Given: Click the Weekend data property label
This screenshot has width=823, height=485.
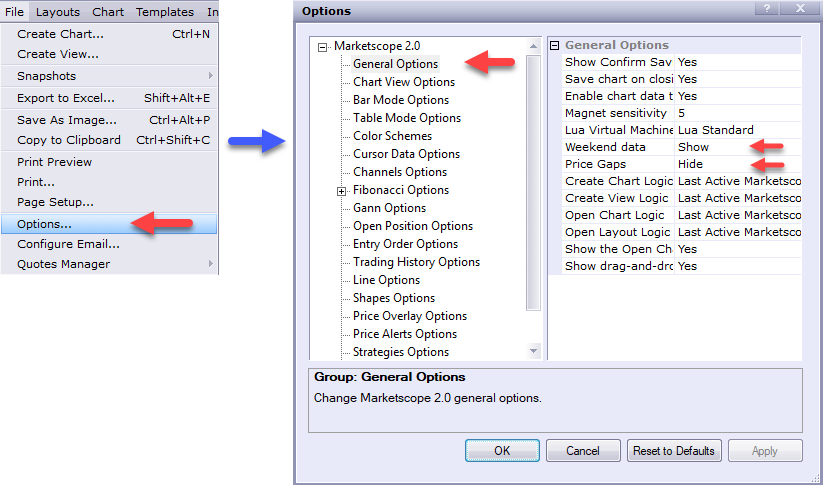Looking at the screenshot, I should pos(605,147).
